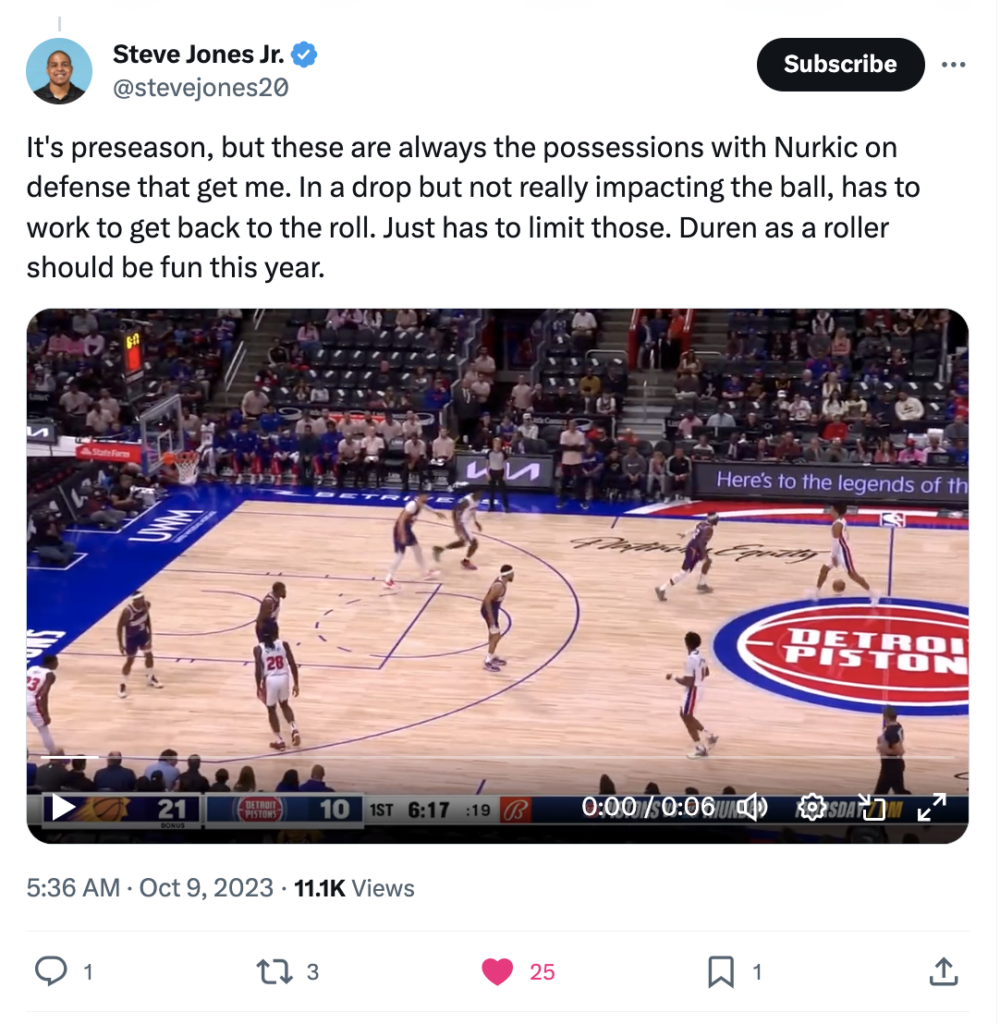
Task: Repost this tweet with retweet icon
Action: coord(274,972)
